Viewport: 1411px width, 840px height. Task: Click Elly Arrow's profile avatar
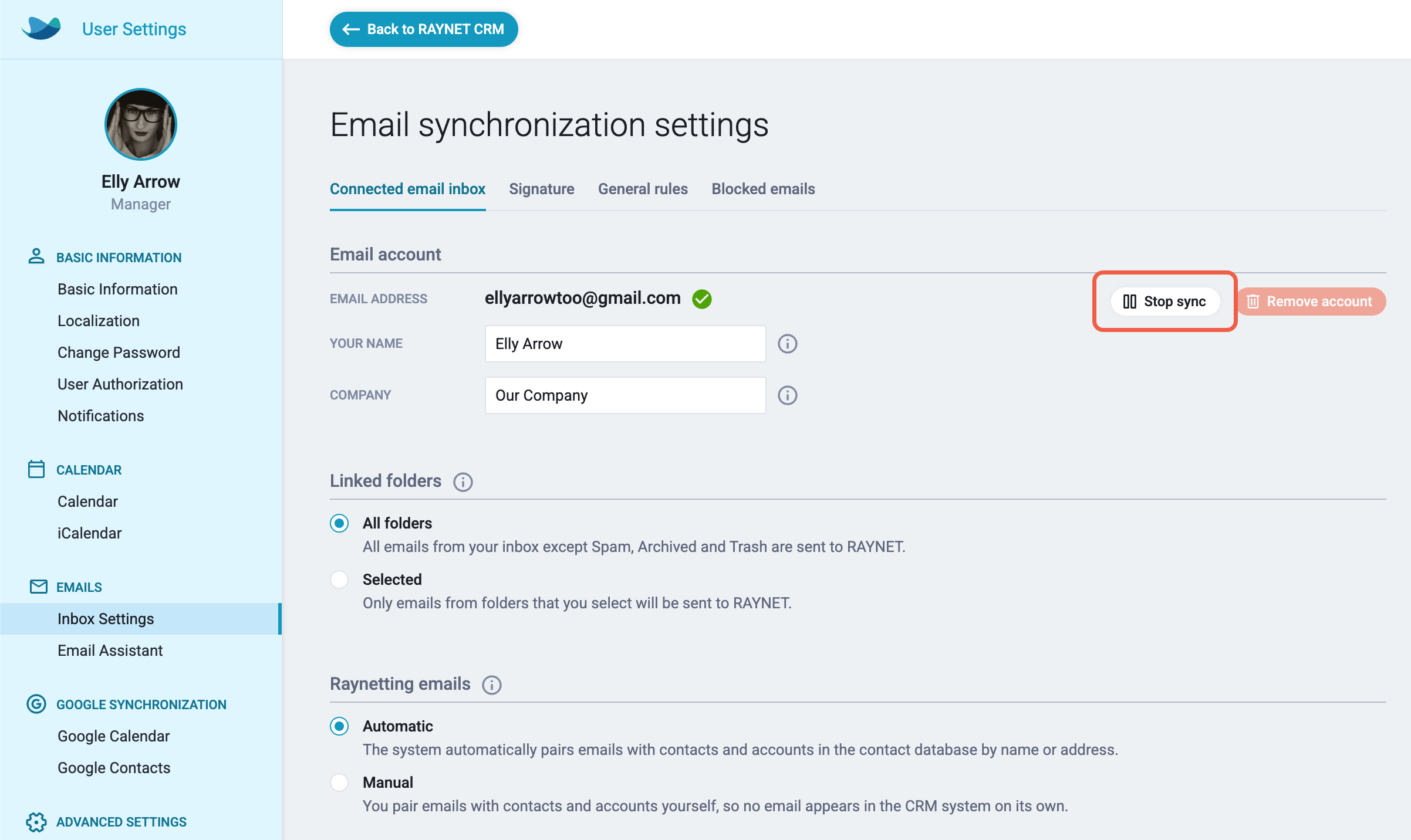click(141, 124)
